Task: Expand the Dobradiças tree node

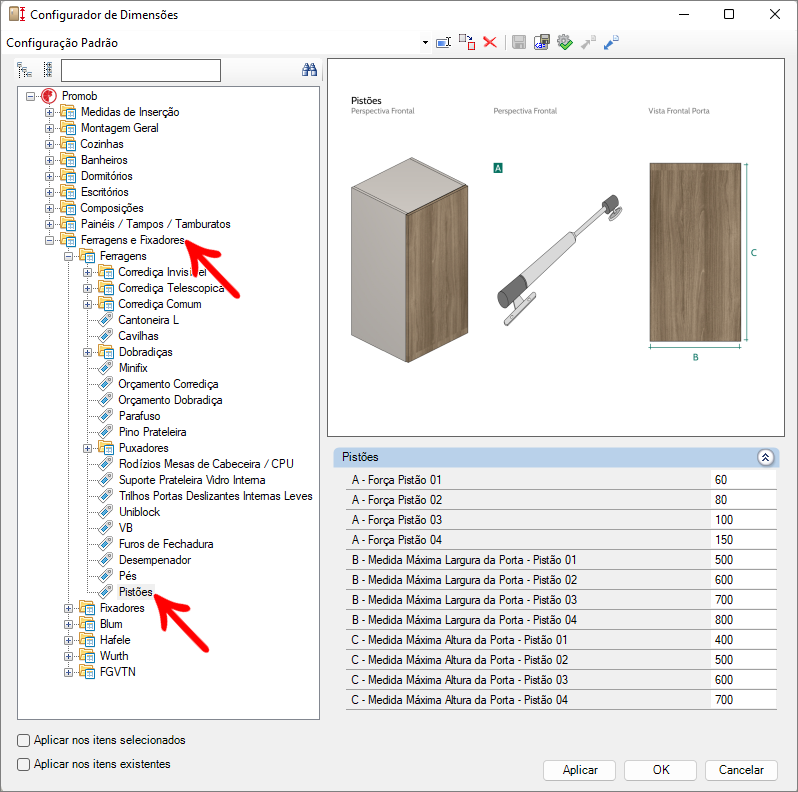Action: (x=88, y=352)
